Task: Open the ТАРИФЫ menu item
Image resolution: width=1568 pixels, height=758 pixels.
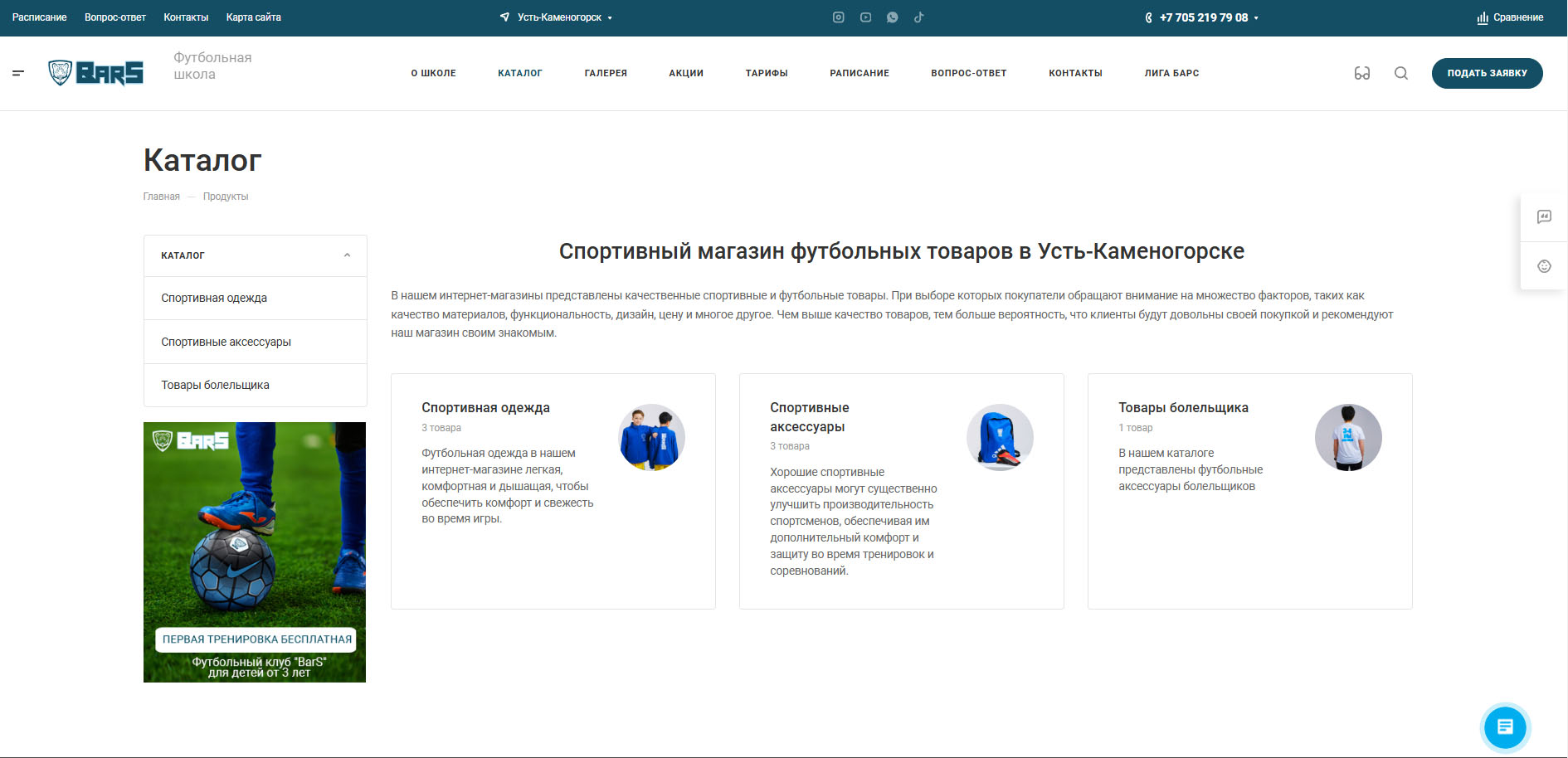Action: 766,74
